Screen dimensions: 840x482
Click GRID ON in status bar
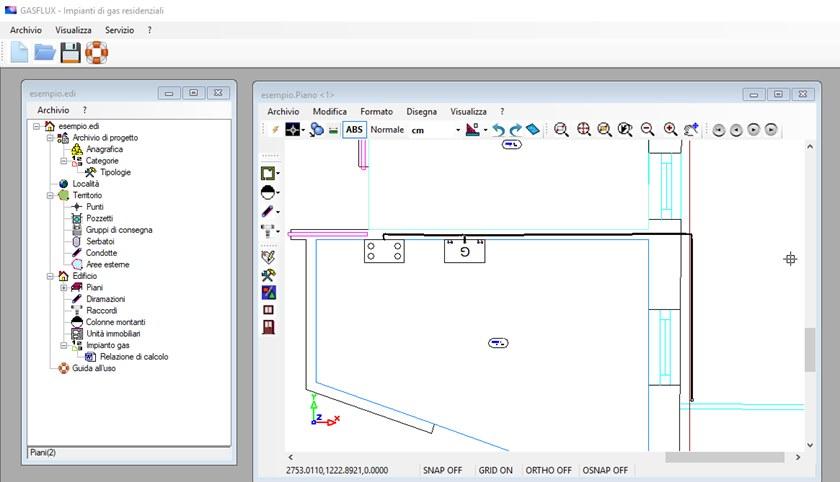pos(496,469)
